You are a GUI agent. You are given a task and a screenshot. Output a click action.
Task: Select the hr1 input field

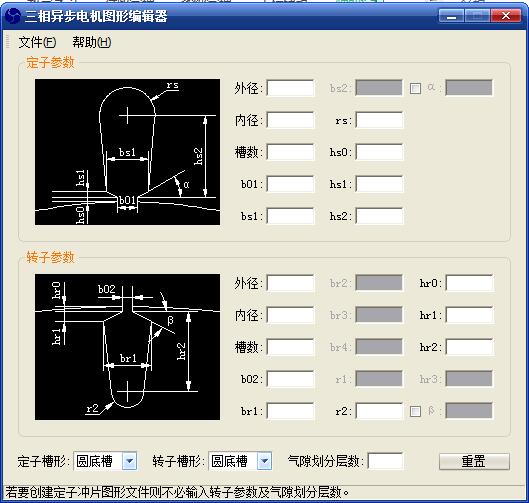click(x=469, y=315)
